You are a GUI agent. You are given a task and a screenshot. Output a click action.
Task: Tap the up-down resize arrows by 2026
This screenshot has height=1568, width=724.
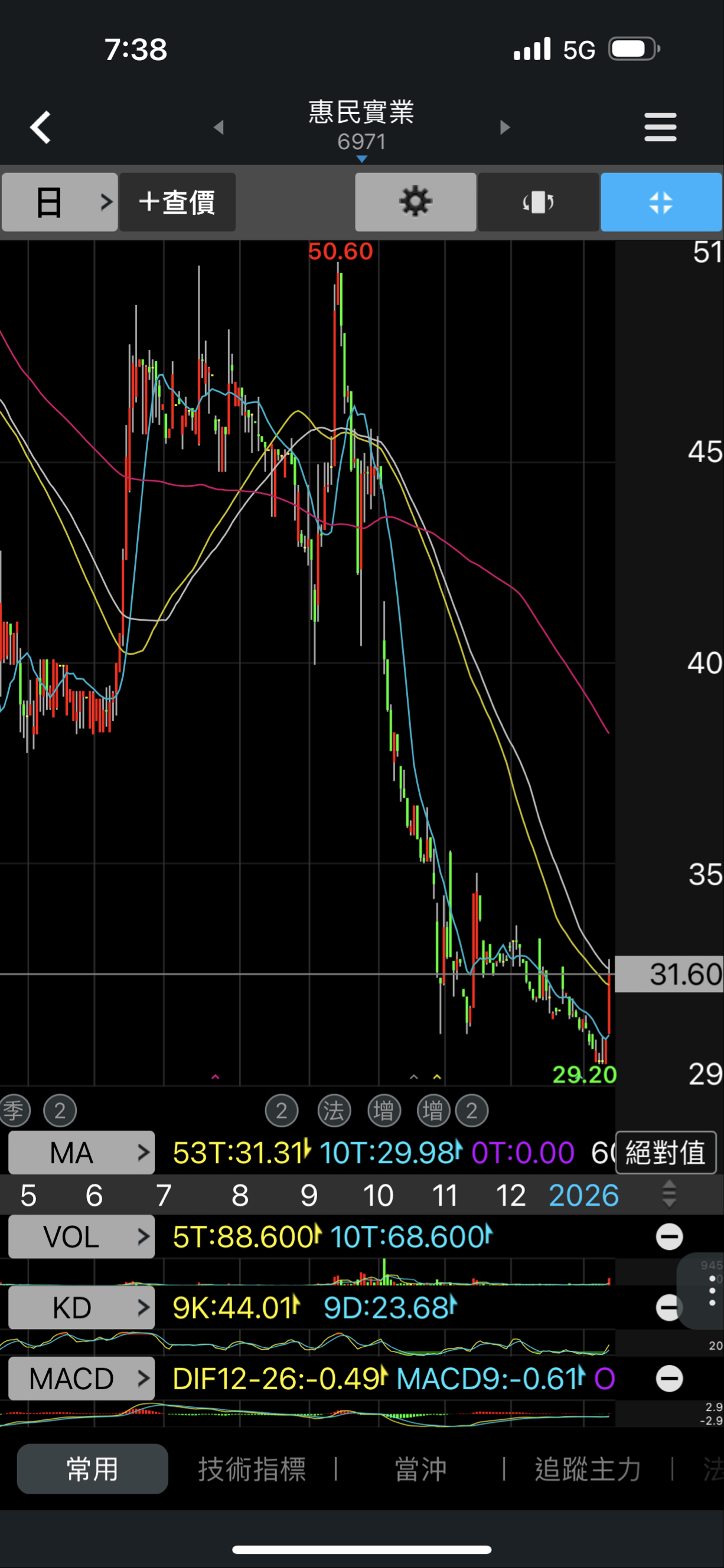[x=669, y=1194]
